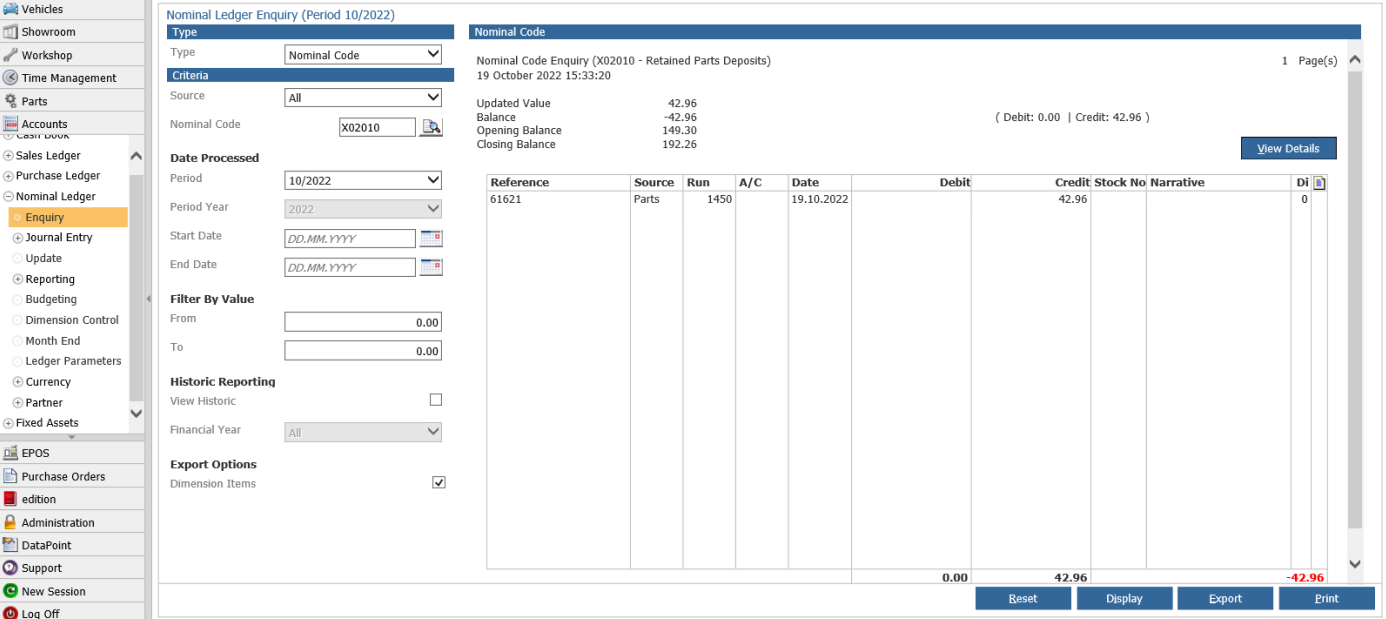Select the Update menu item
The image size is (1386, 619).
(x=44, y=258)
